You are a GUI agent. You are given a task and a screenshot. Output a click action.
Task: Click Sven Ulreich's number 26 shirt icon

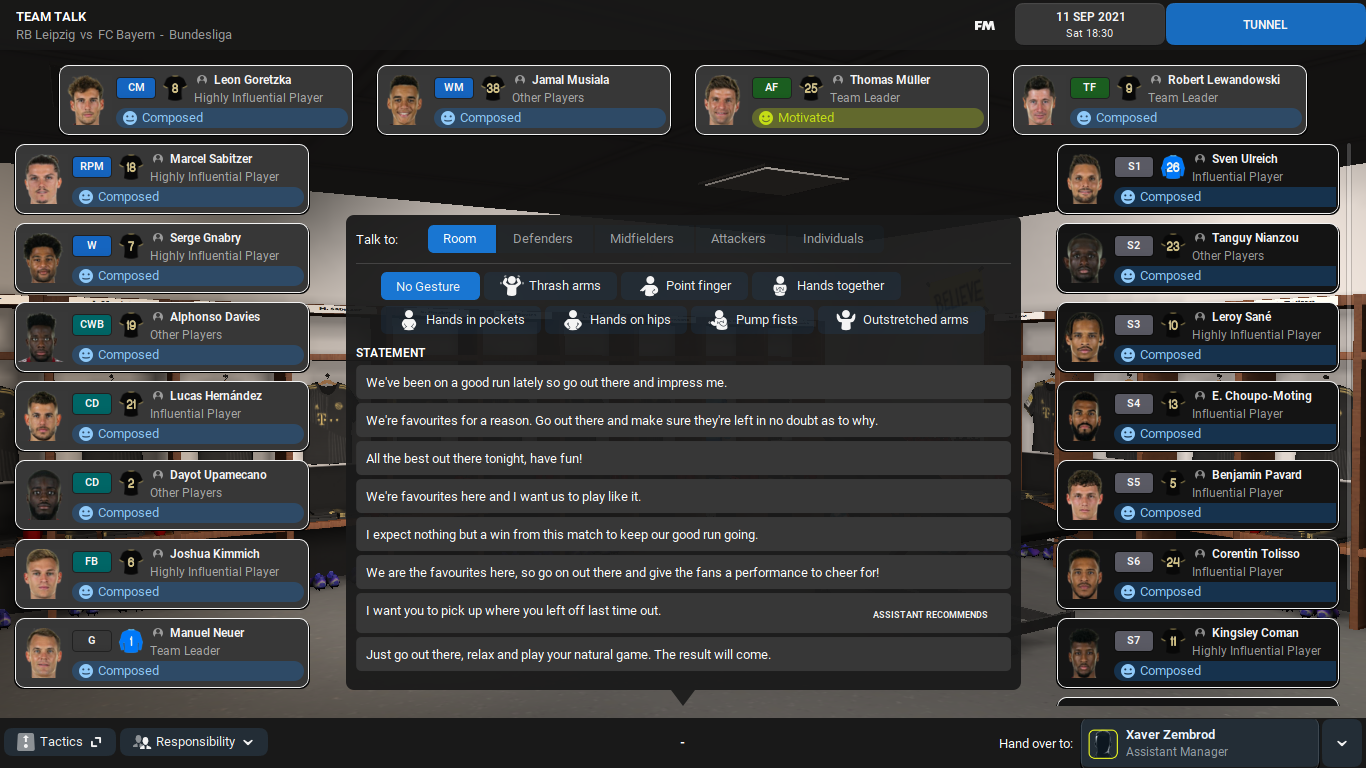(x=1172, y=167)
